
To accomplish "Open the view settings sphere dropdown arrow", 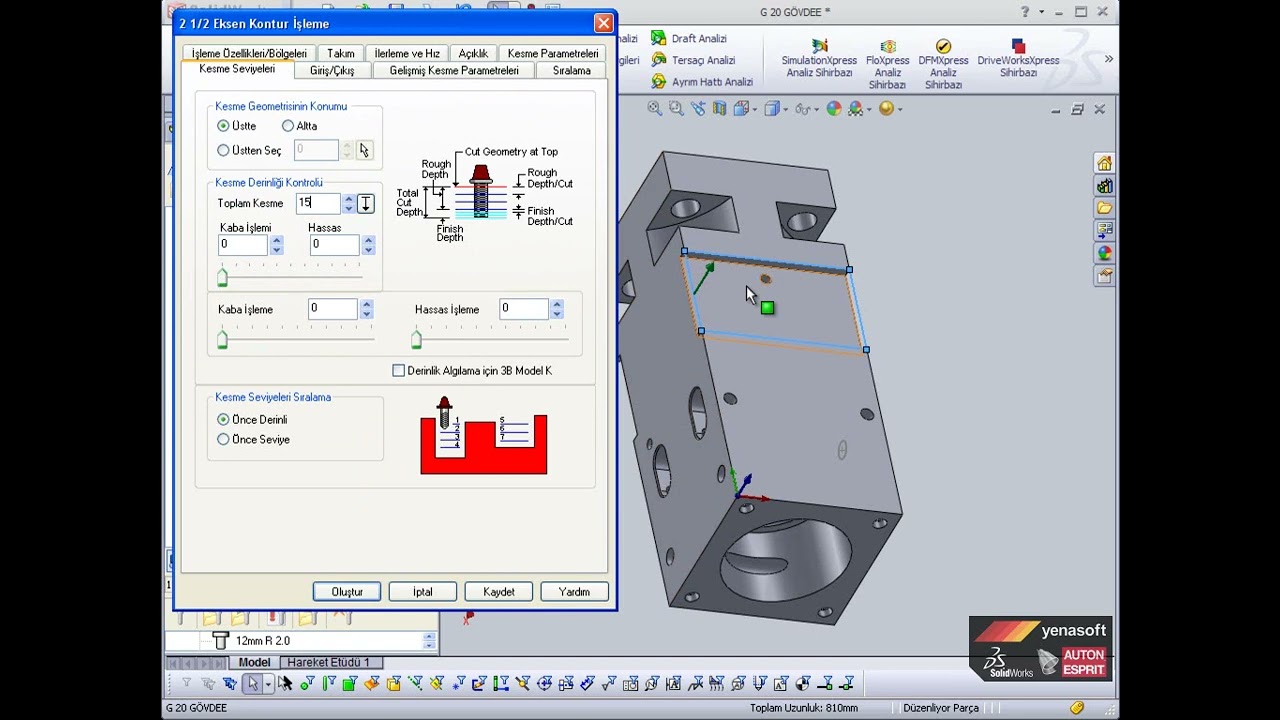I will [x=900, y=109].
